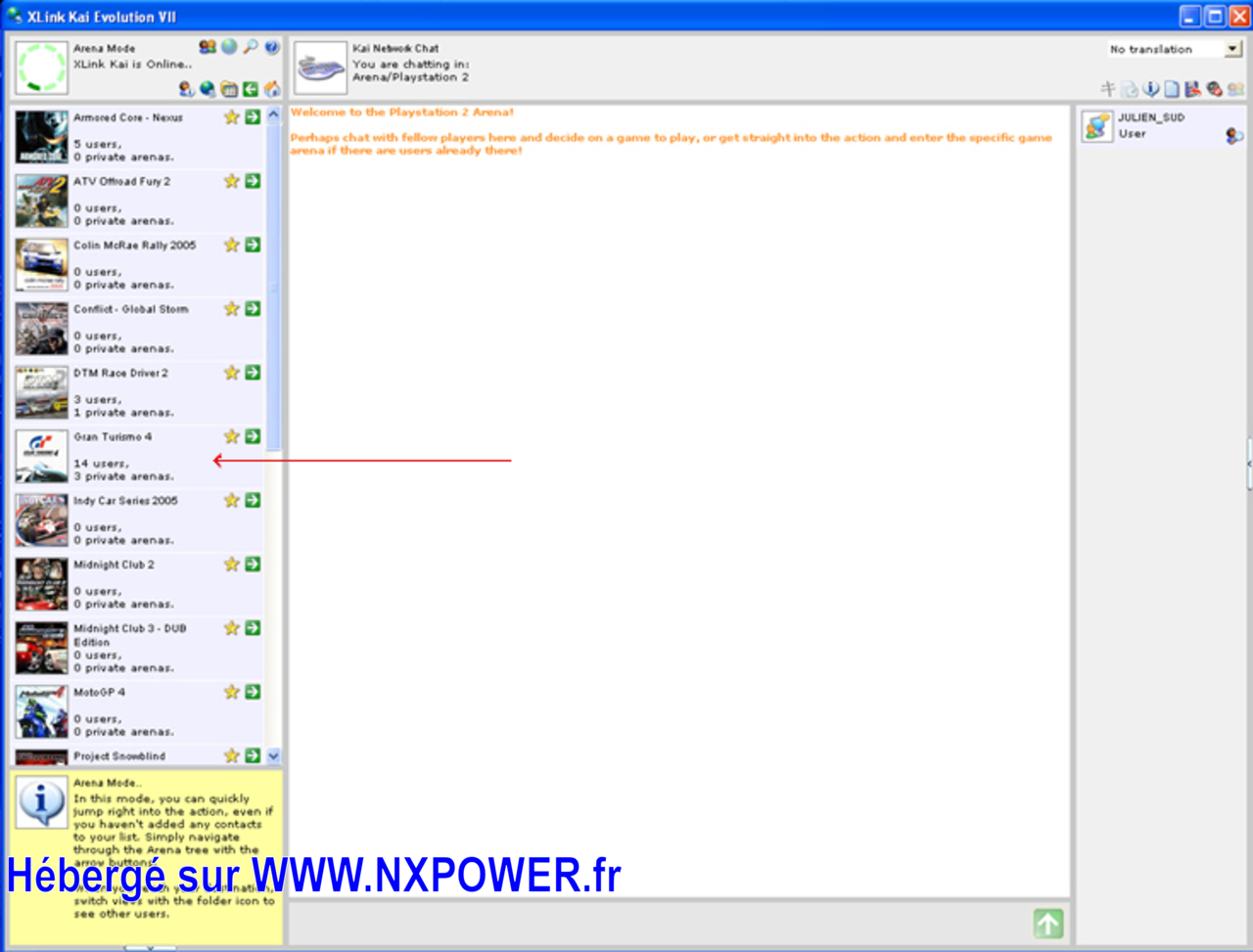
Task: Enter Midnight Club 2 arena green arrow
Action: [x=254, y=565]
